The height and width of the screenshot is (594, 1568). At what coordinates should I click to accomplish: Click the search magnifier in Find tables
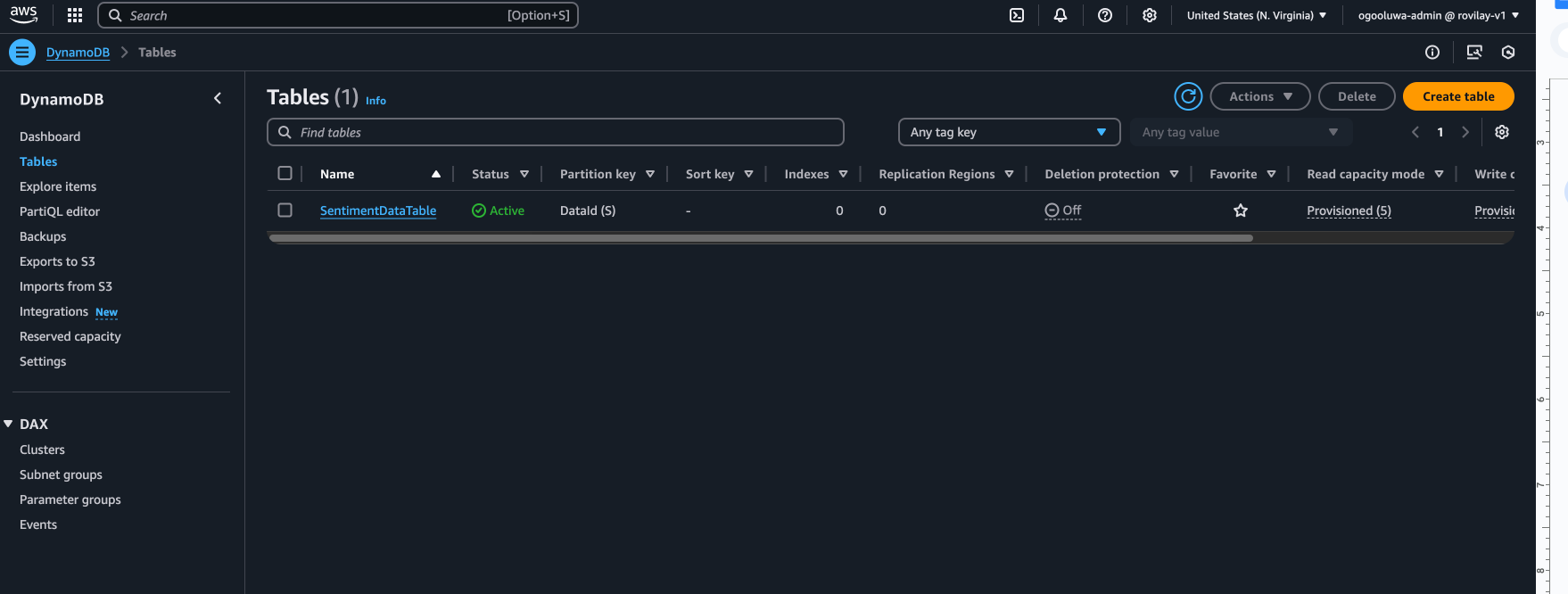click(285, 132)
